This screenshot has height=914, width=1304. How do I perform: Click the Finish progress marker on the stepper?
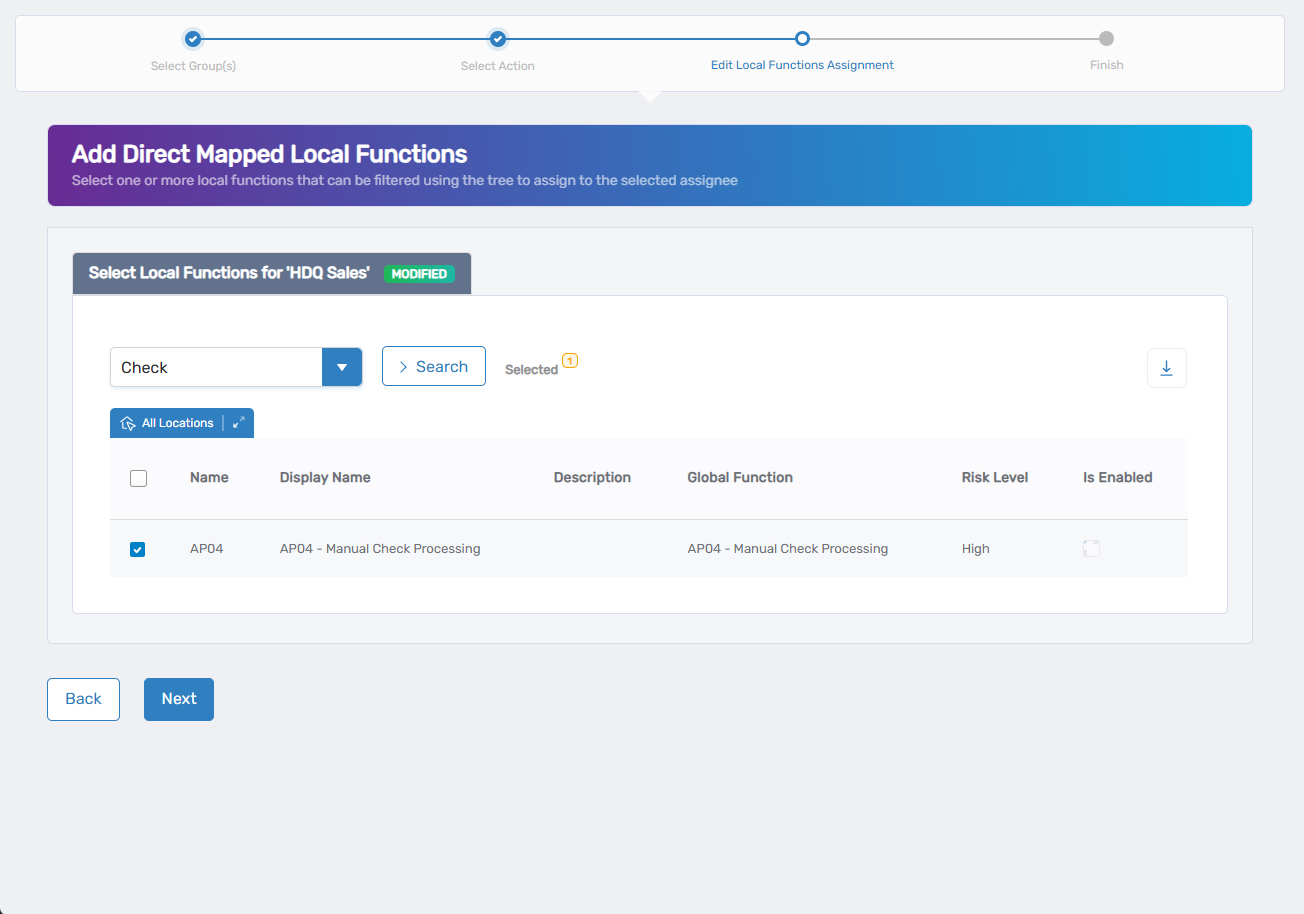tap(1106, 39)
